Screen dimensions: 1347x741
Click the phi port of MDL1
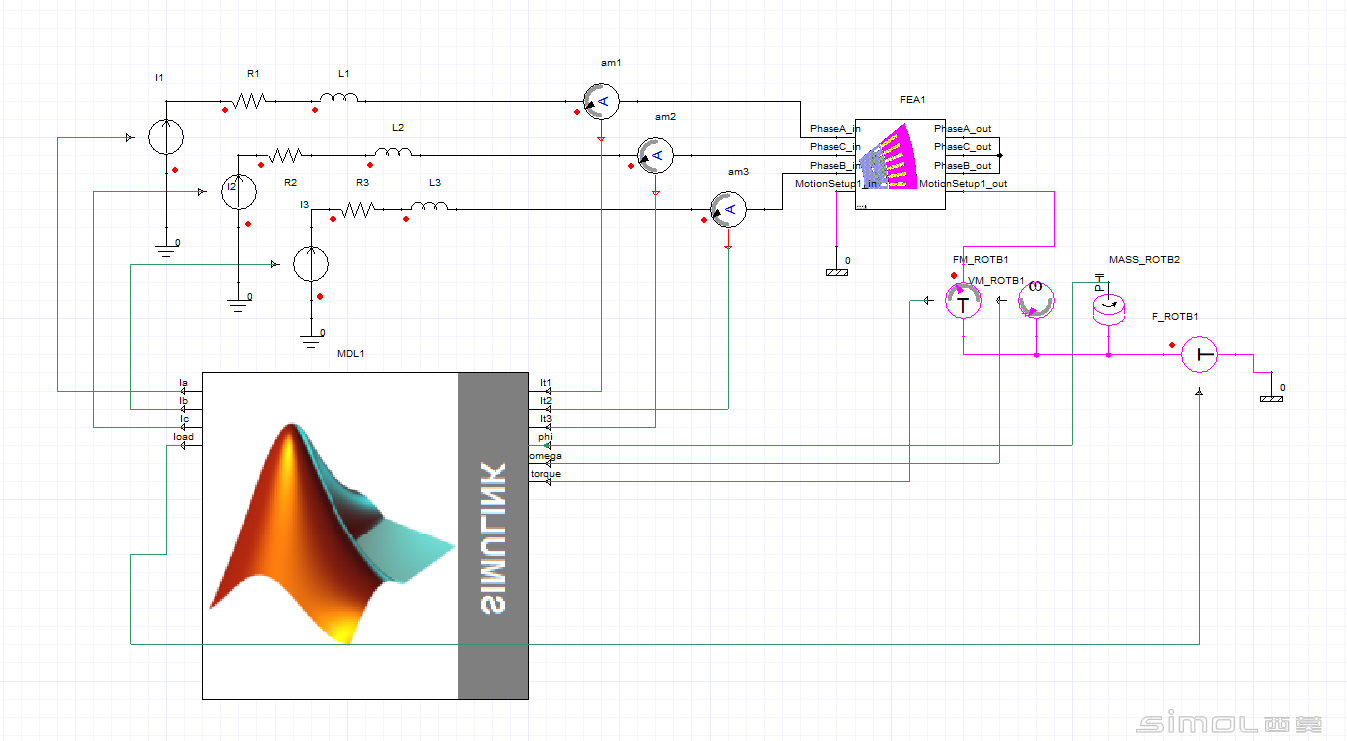pos(545,437)
